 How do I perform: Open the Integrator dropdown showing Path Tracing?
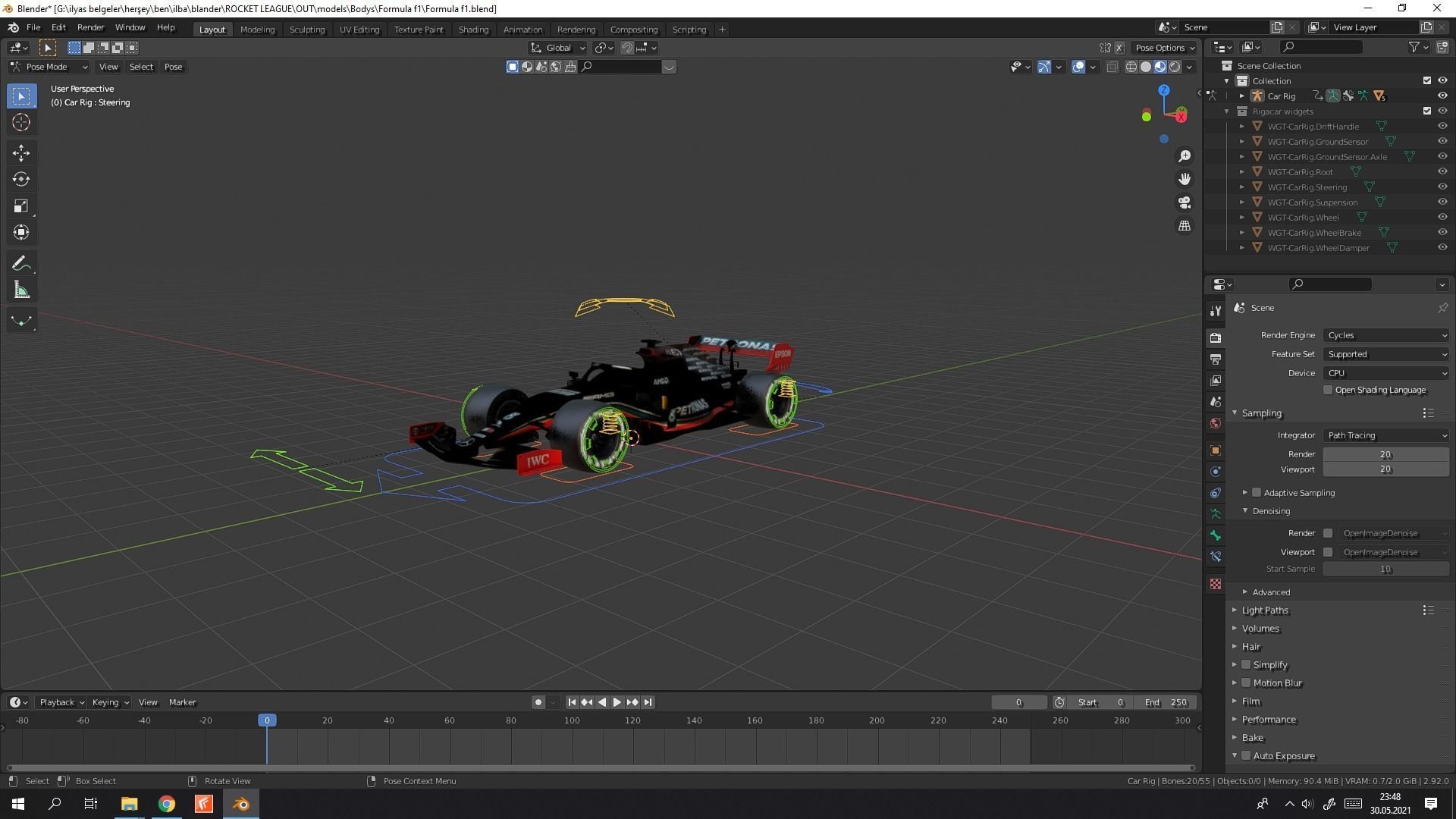tap(1386, 435)
